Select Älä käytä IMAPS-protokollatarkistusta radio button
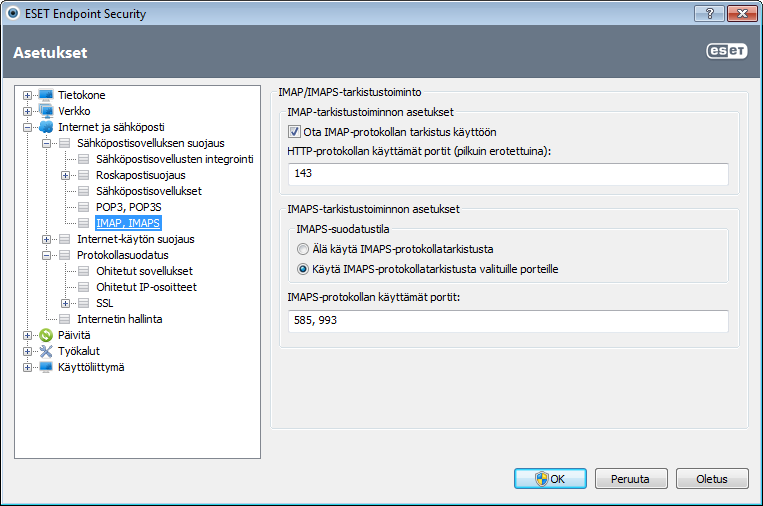Image resolution: width=763 pixels, height=506 pixels. 303,249
